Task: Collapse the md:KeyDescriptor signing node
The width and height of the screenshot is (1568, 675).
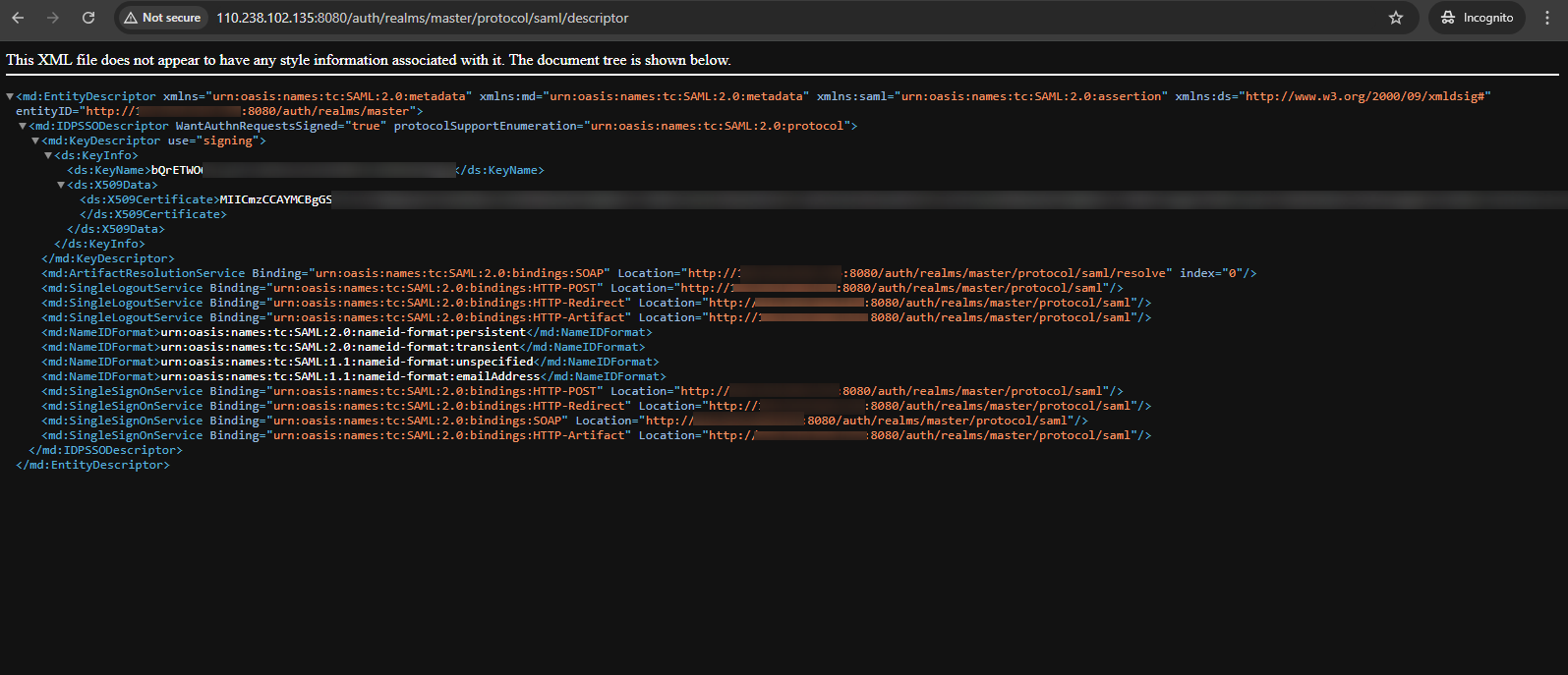Action: (x=35, y=141)
